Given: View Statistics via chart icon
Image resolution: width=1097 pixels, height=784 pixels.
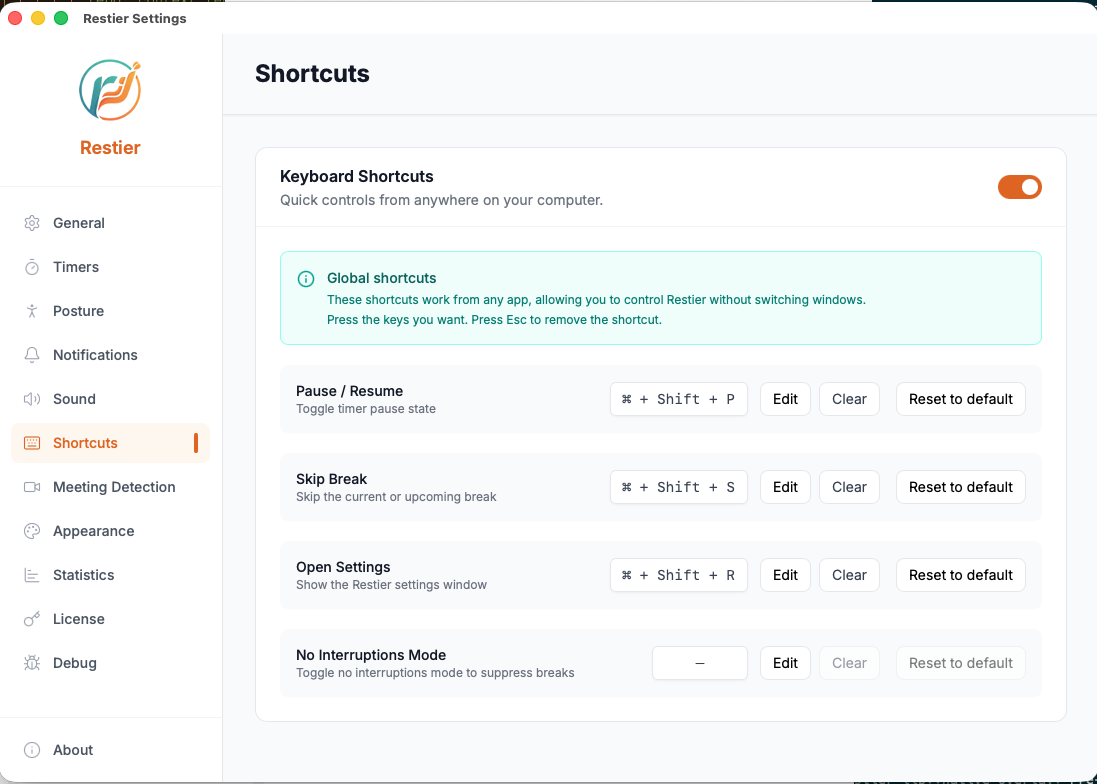Looking at the screenshot, I should [x=30, y=575].
